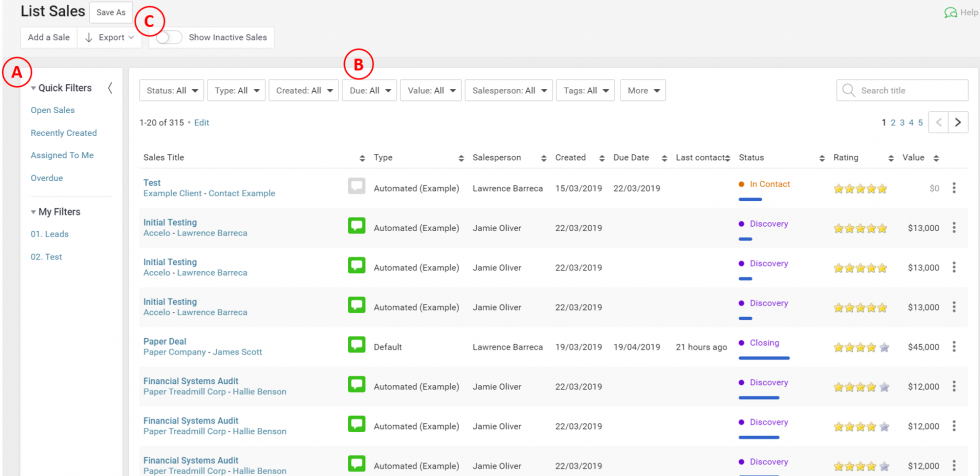Open three-dot menu for Test sale row
The image size is (980, 476).
pyautogui.click(x=954, y=188)
